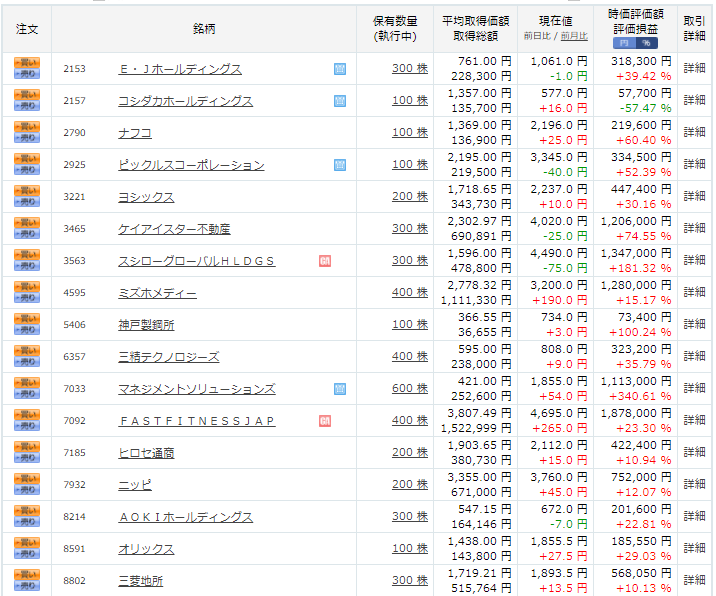This screenshot has height=596, width=716.
Task: Click the 前月比 link in the 現在値 header
Action: coord(574,36)
